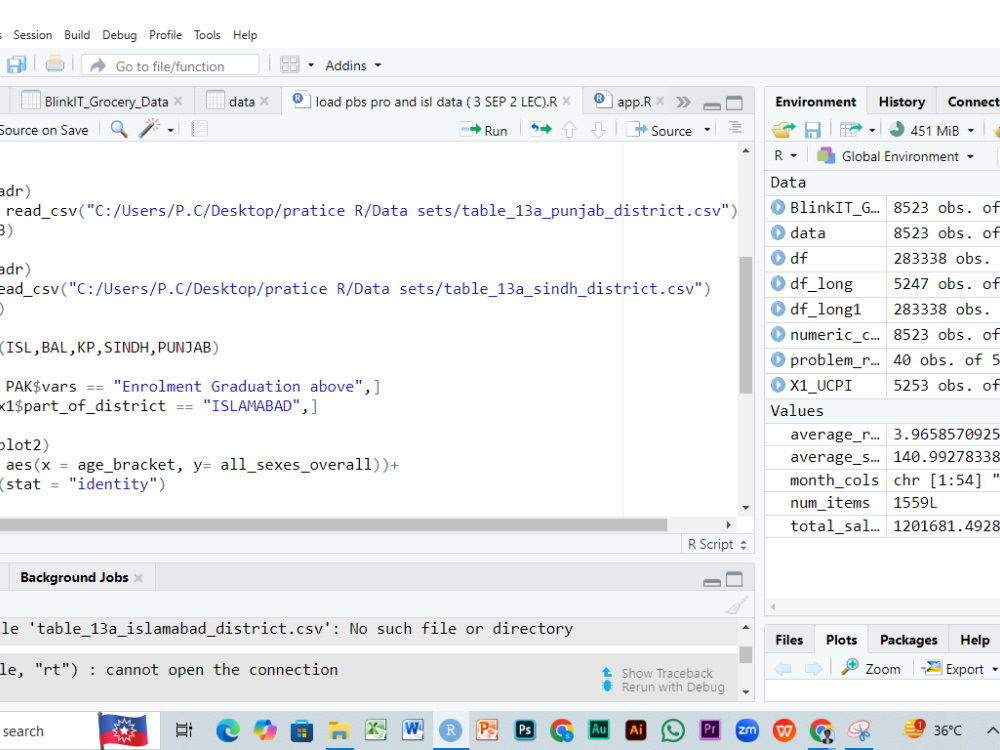Open the workspace panes layout icon
Viewport: 1000px width, 750px height.
(x=290, y=64)
